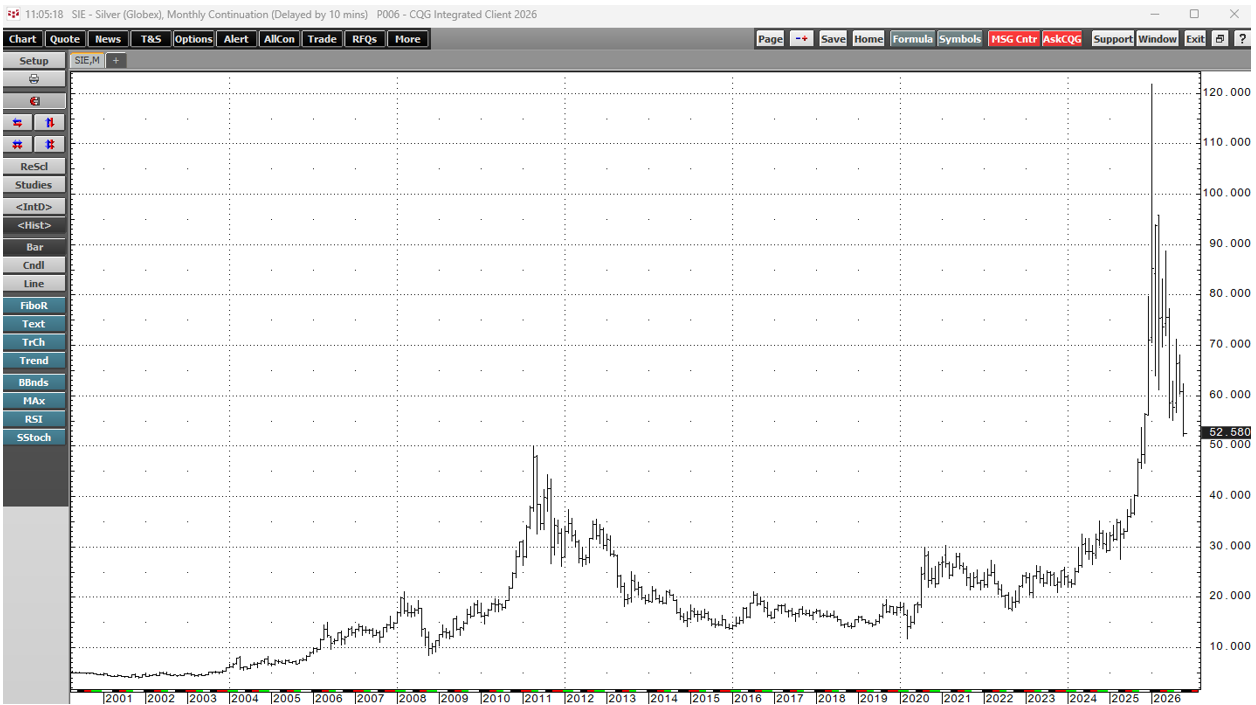Open the Page menu

pos(770,39)
